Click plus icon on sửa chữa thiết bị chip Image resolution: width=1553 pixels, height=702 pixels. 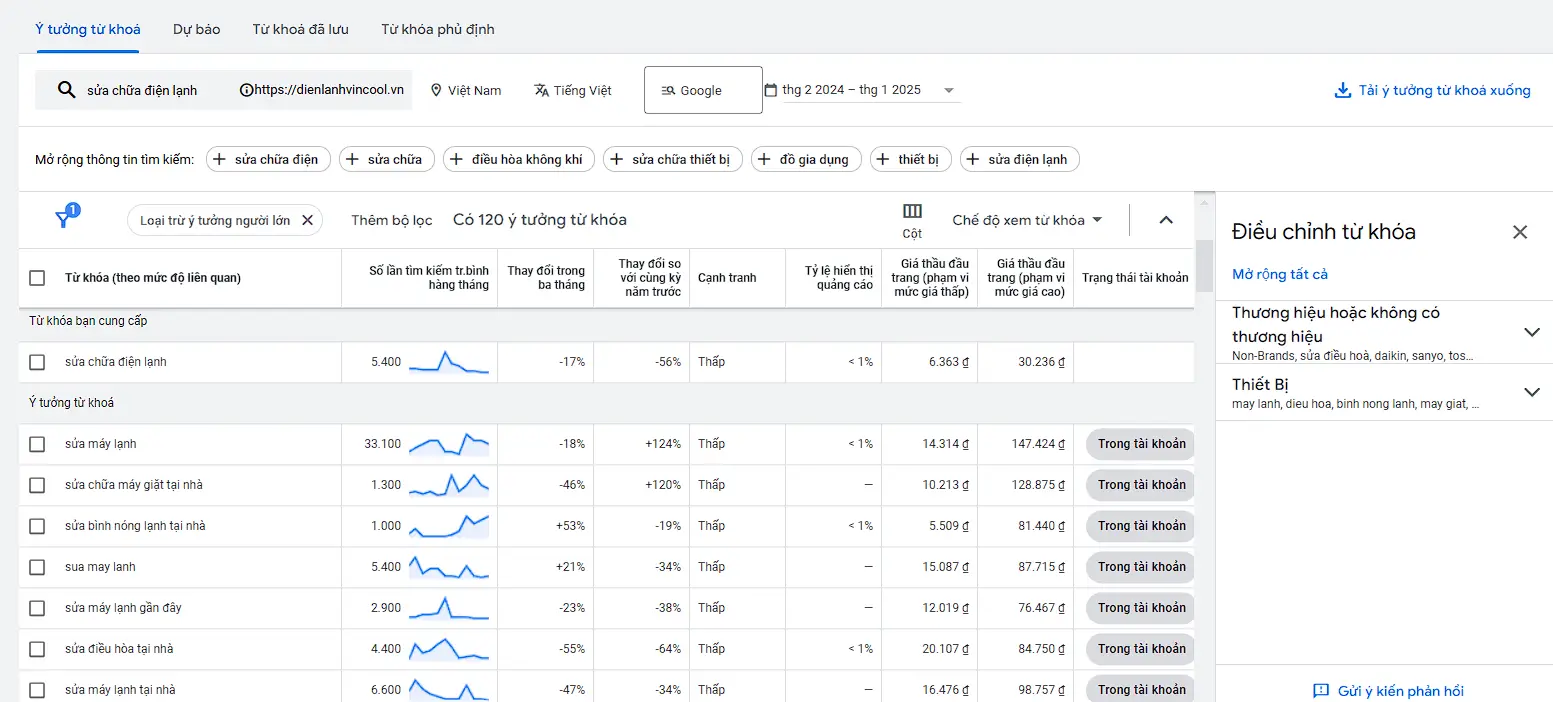[x=617, y=159]
